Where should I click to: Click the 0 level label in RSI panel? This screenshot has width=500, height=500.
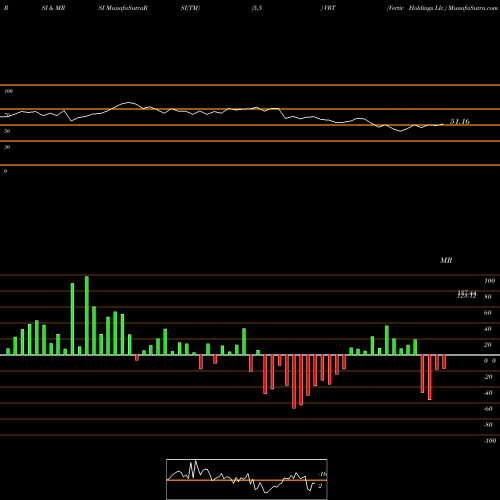(x=5, y=171)
